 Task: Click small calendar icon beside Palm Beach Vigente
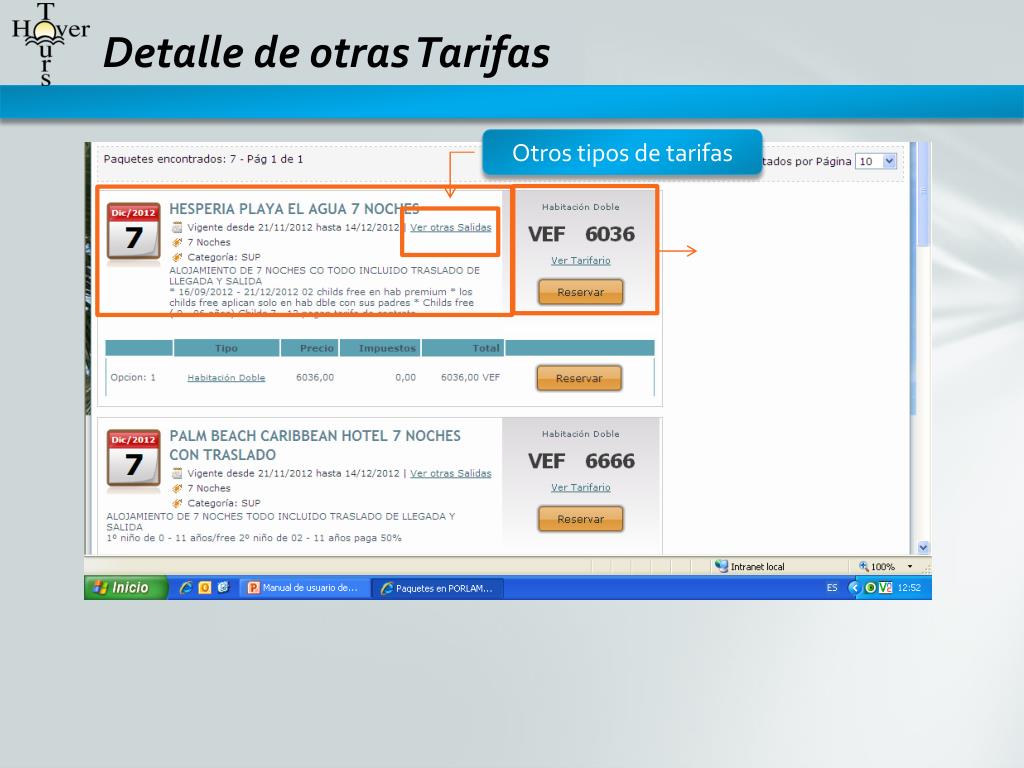point(176,473)
